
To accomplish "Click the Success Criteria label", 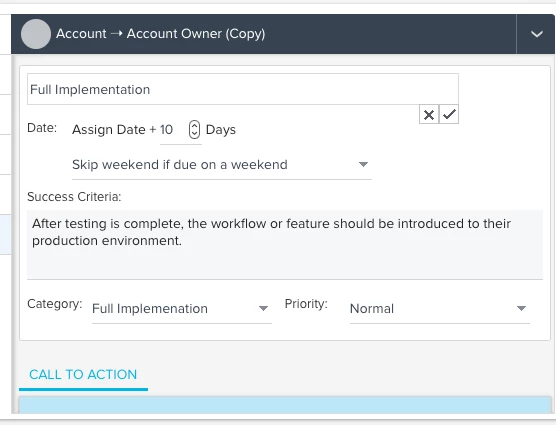I will (74, 197).
